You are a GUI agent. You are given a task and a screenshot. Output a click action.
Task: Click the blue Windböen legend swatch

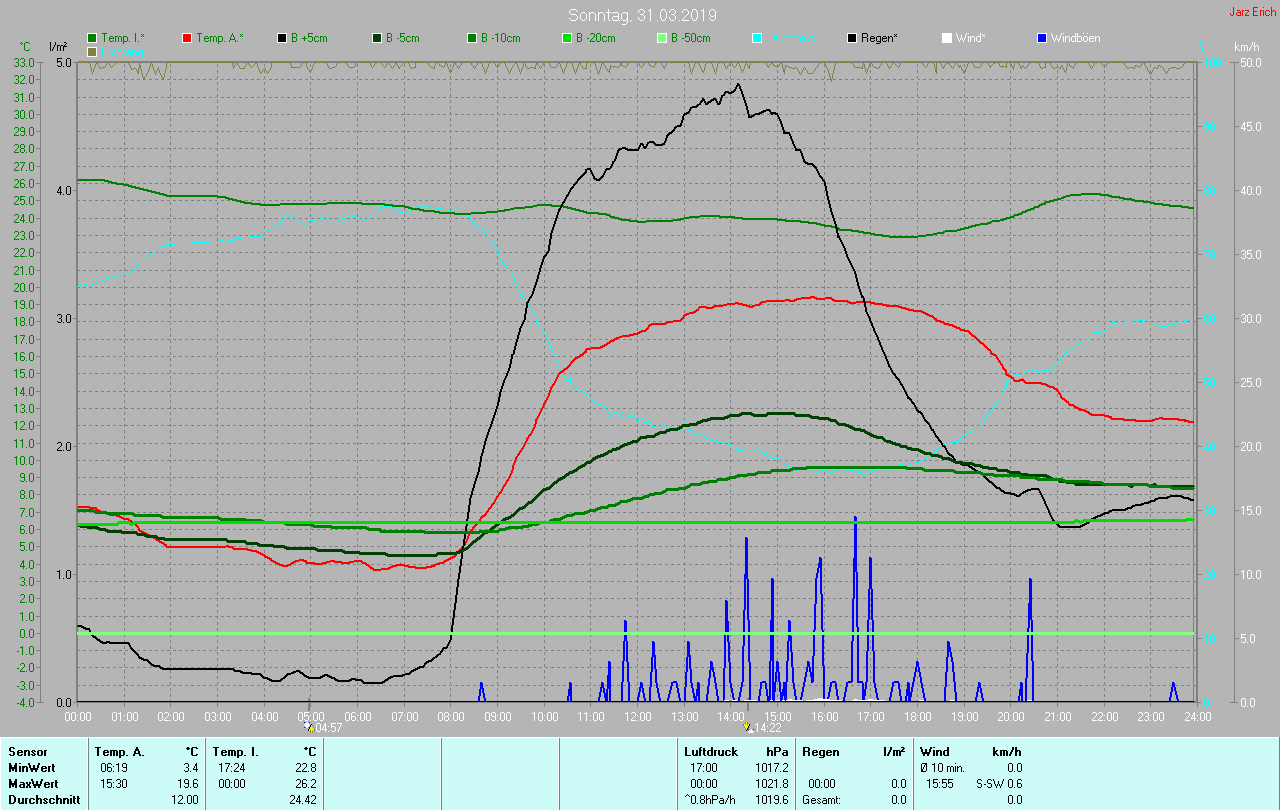coord(1042,38)
